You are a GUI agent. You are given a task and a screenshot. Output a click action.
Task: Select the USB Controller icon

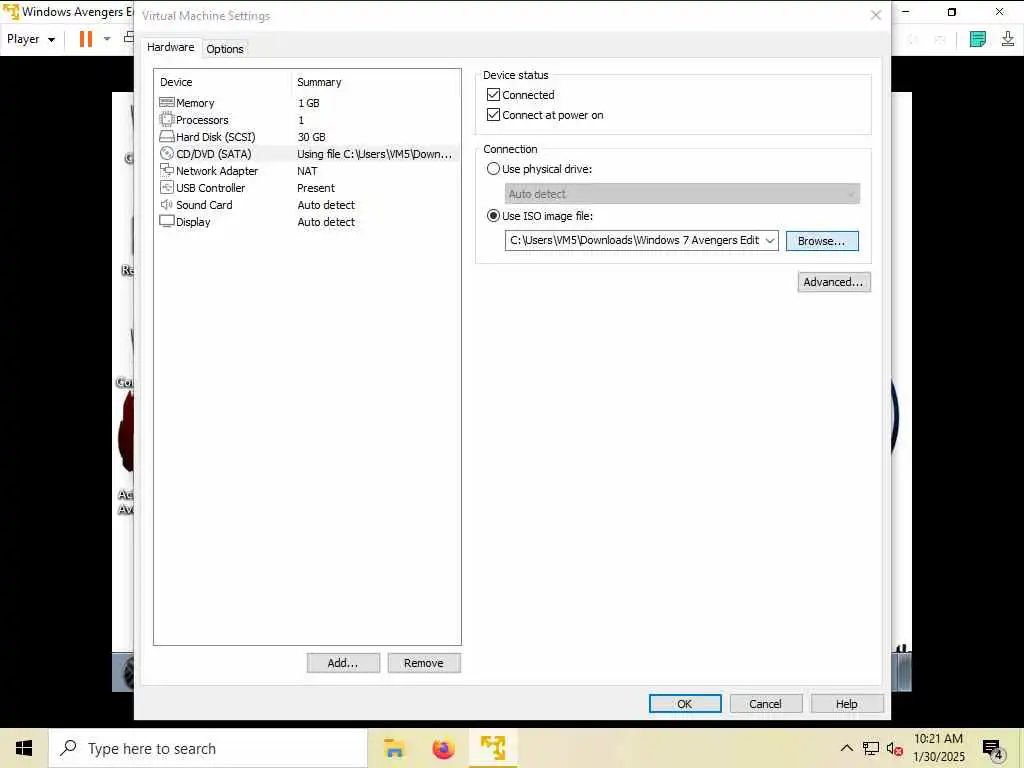click(167, 187)
